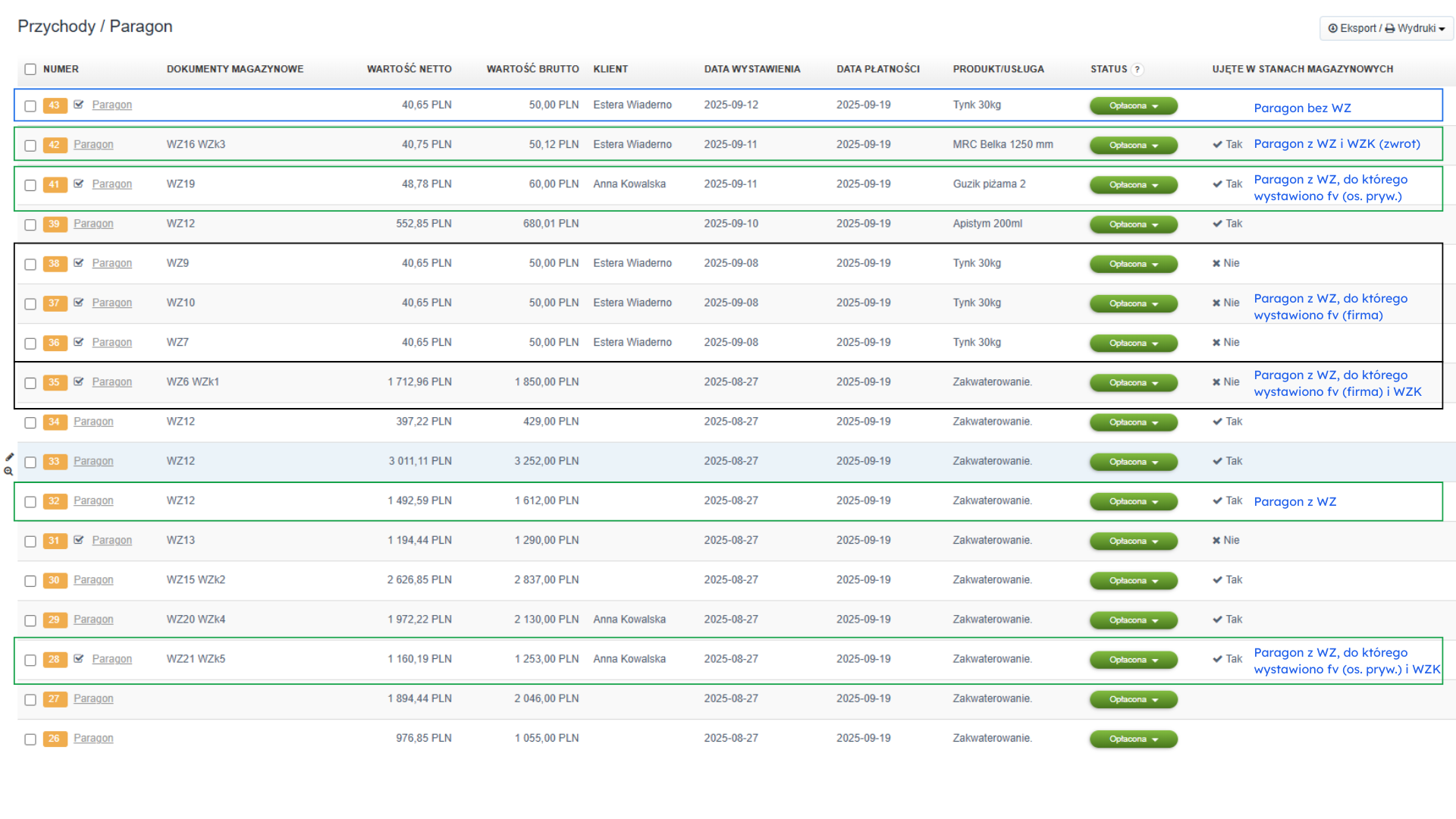Select the checkbox of receipt row 30
Screen dimensions: 1456x819
click(30, 581)
